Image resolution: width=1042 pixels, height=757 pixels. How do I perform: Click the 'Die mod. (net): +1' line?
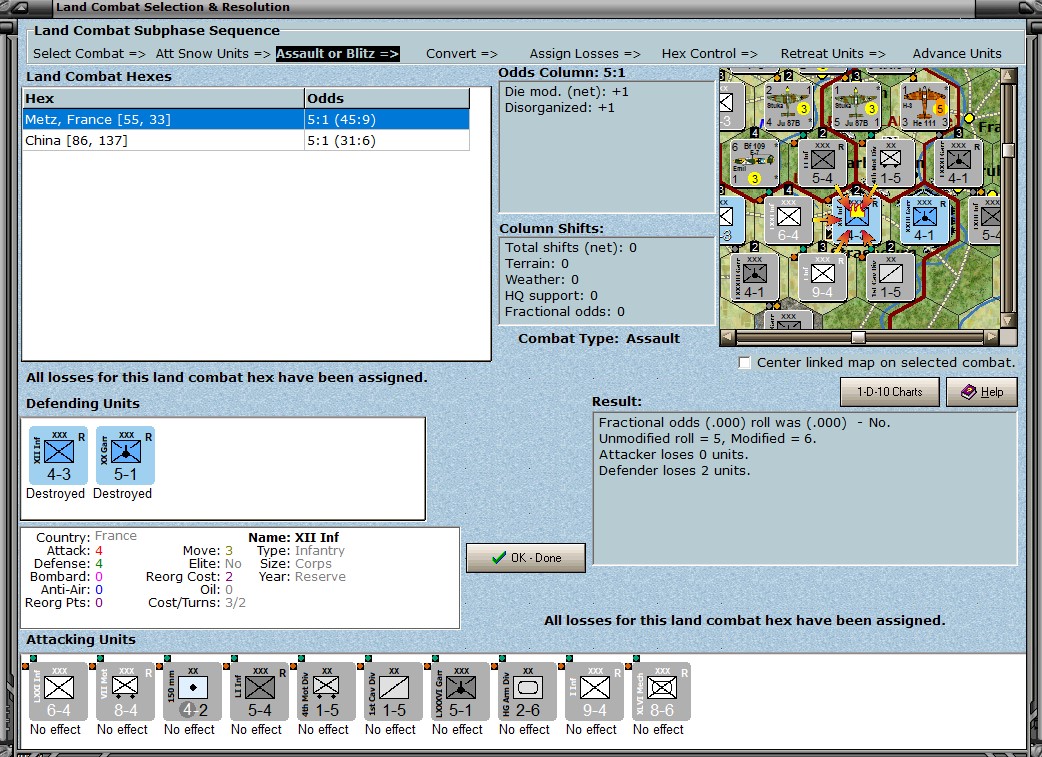(x=567, y=92)
